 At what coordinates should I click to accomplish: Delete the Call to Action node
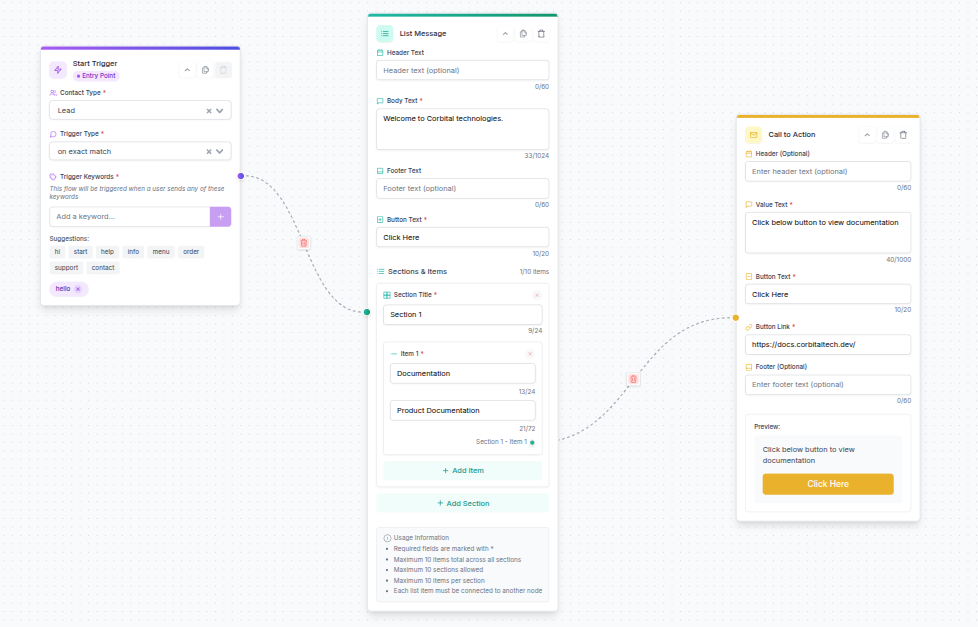point(903,135)
